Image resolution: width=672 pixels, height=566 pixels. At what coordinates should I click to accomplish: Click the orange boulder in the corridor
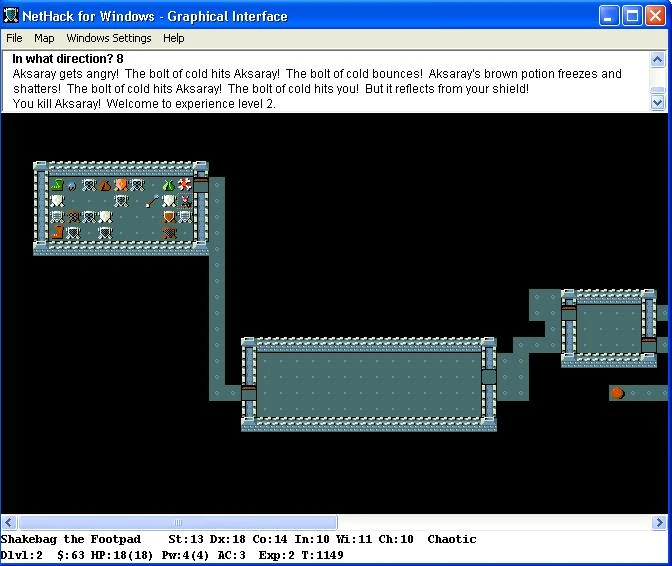click(617, 393)
